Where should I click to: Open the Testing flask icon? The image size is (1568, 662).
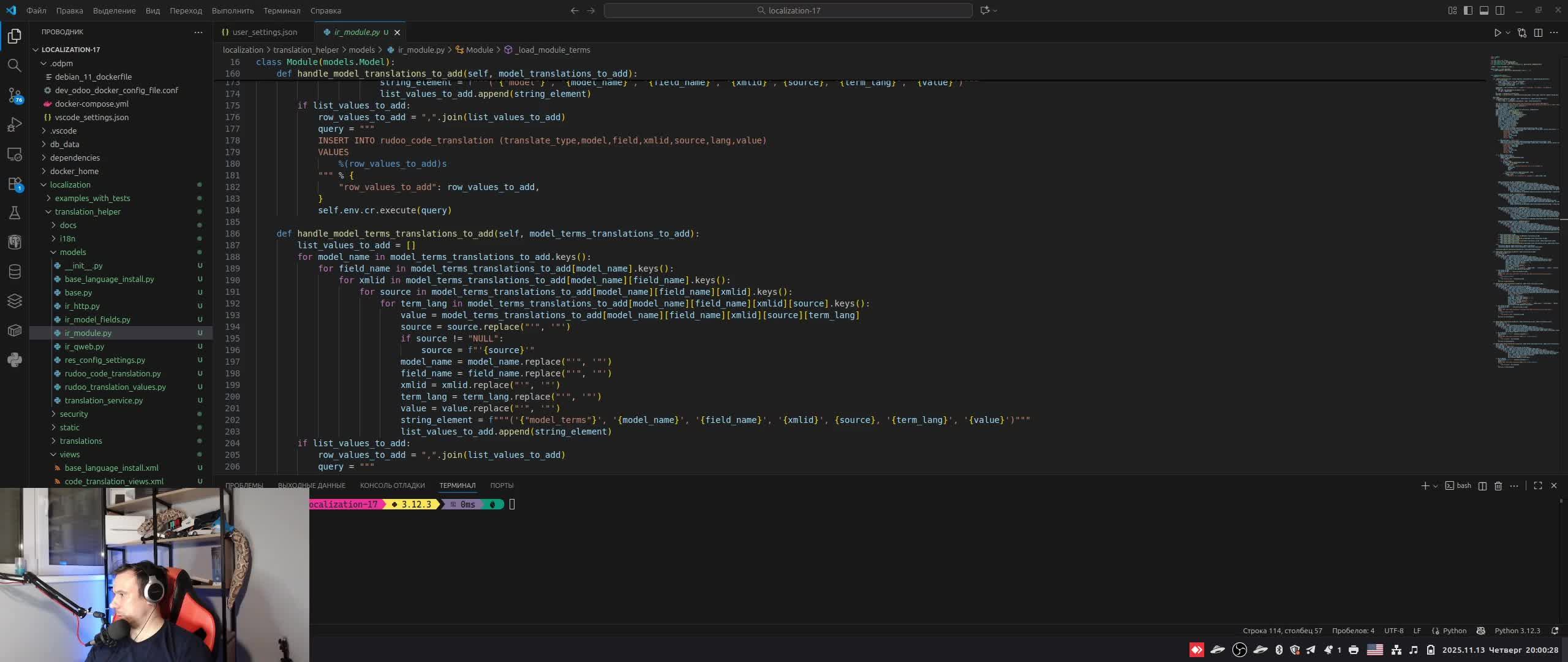pyautogui.click(x=14, y=213)
